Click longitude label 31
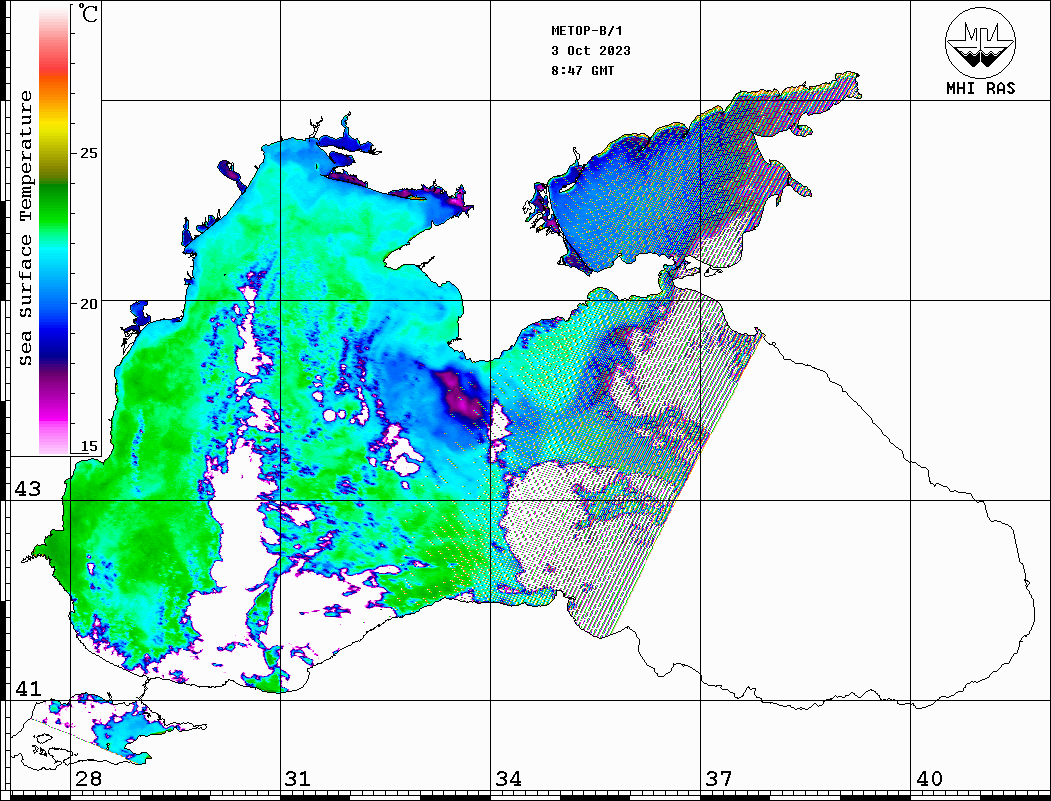 298,778
